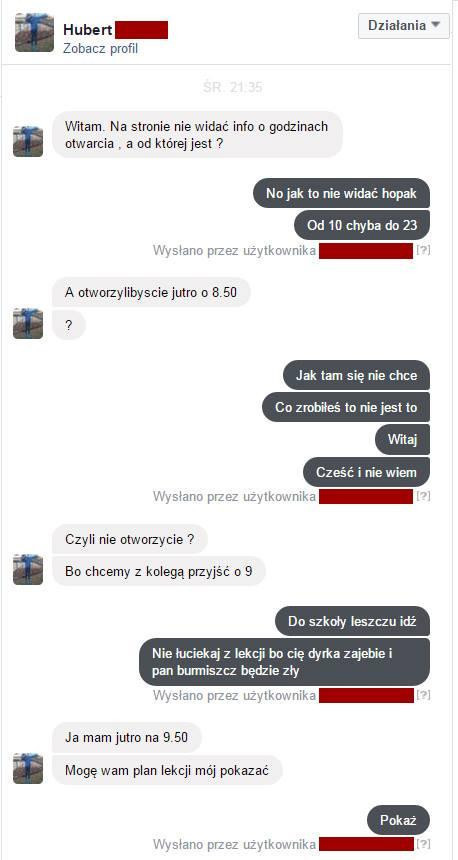Click help icon below the Pokaż message
Viewport: 458px width, 860px height.
[423, 844]
